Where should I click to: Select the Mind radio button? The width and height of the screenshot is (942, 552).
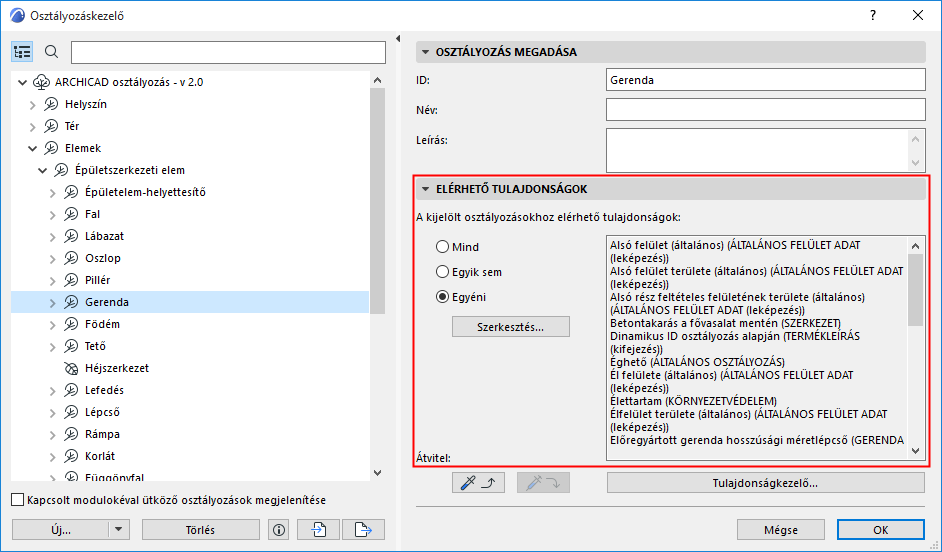click(443, 247)
